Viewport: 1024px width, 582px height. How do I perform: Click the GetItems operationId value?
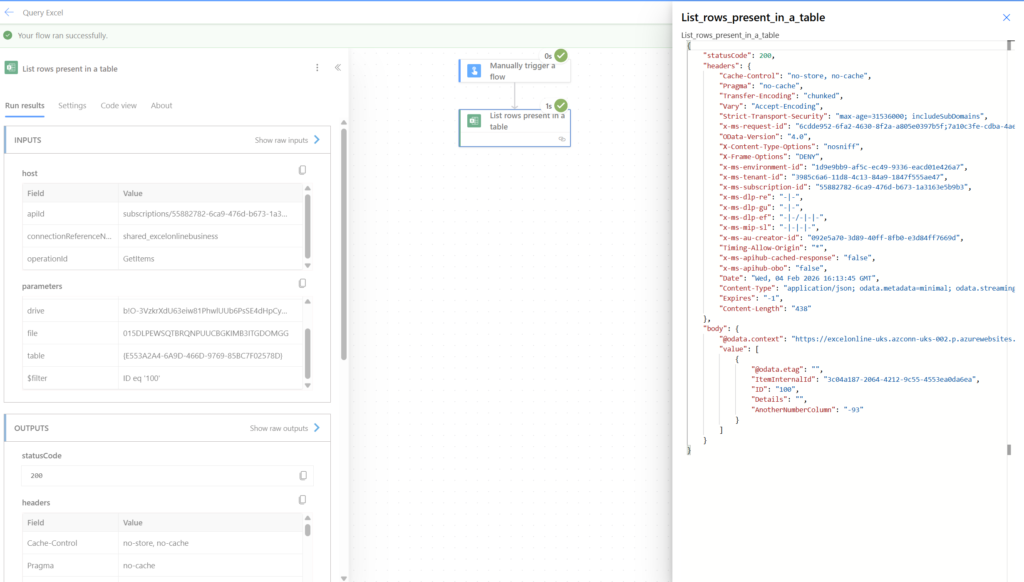(138, 259)
